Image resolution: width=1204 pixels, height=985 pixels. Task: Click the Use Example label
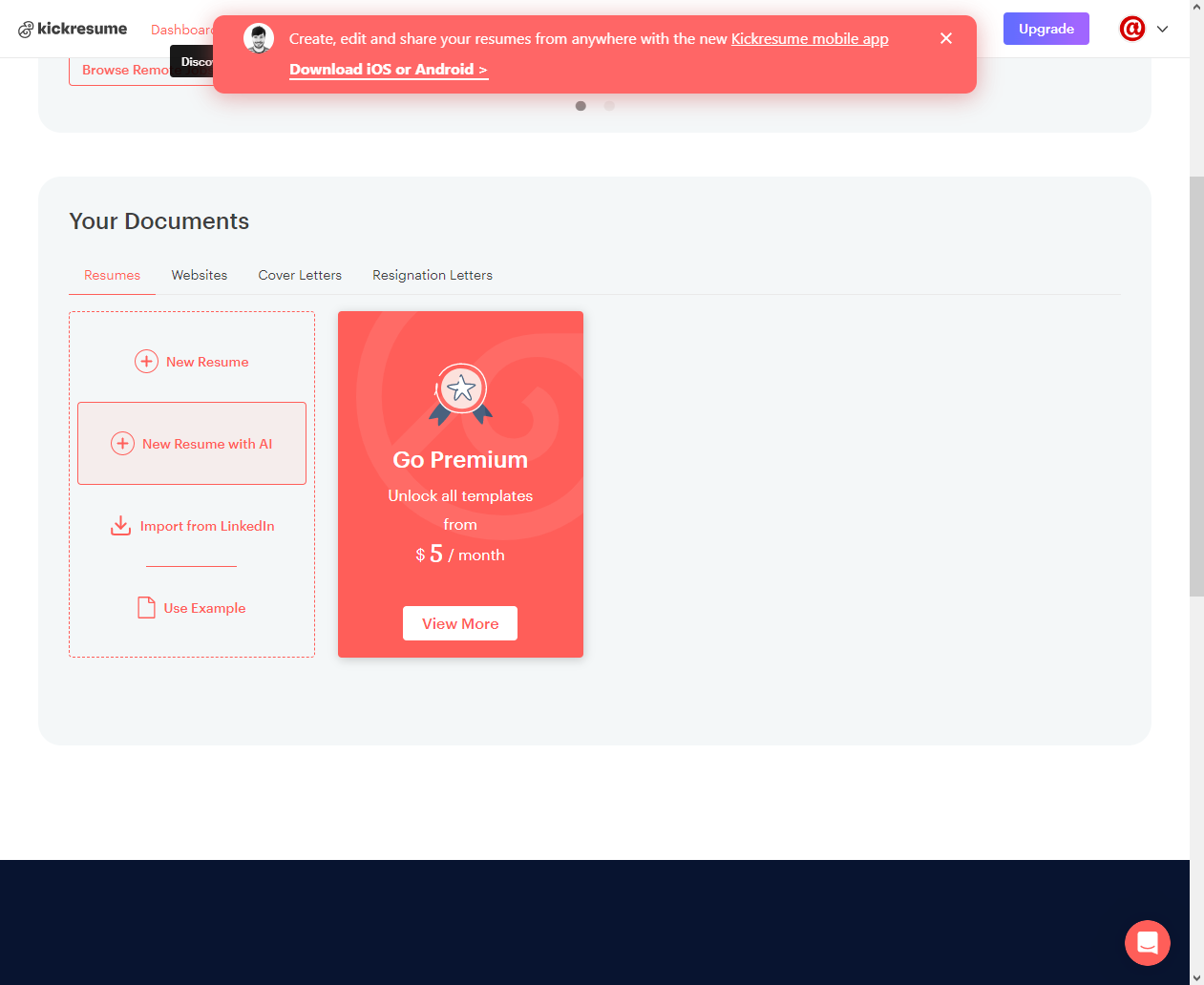tap(204, 608)
